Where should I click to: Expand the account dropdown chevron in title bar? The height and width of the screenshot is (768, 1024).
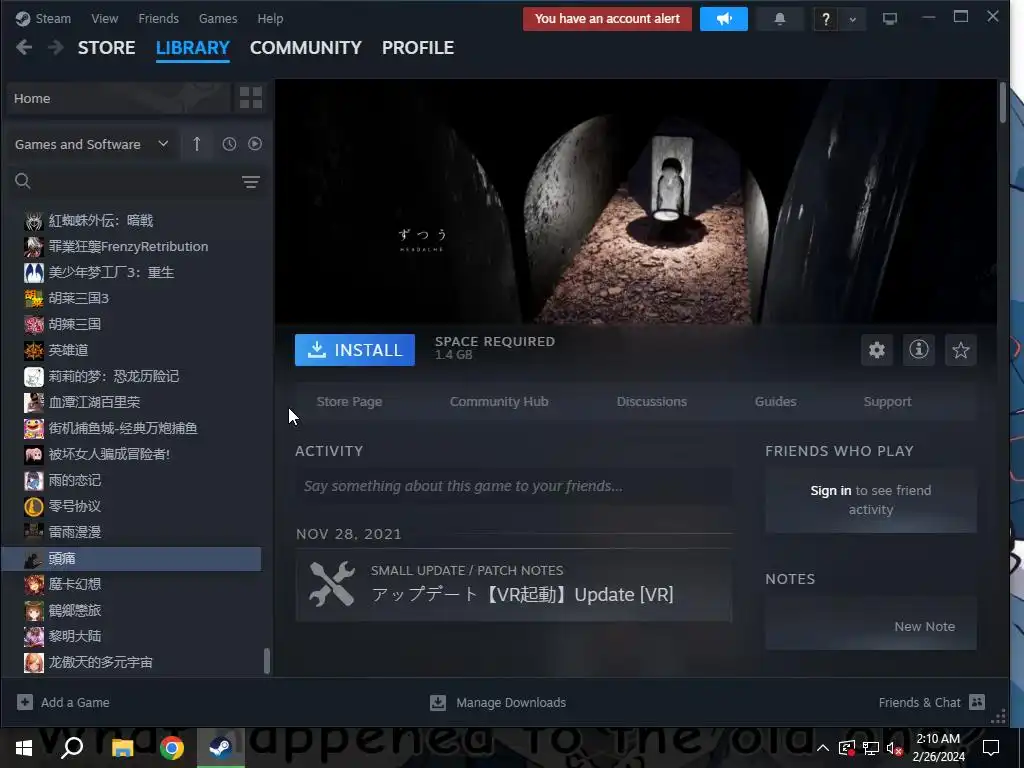852,20
